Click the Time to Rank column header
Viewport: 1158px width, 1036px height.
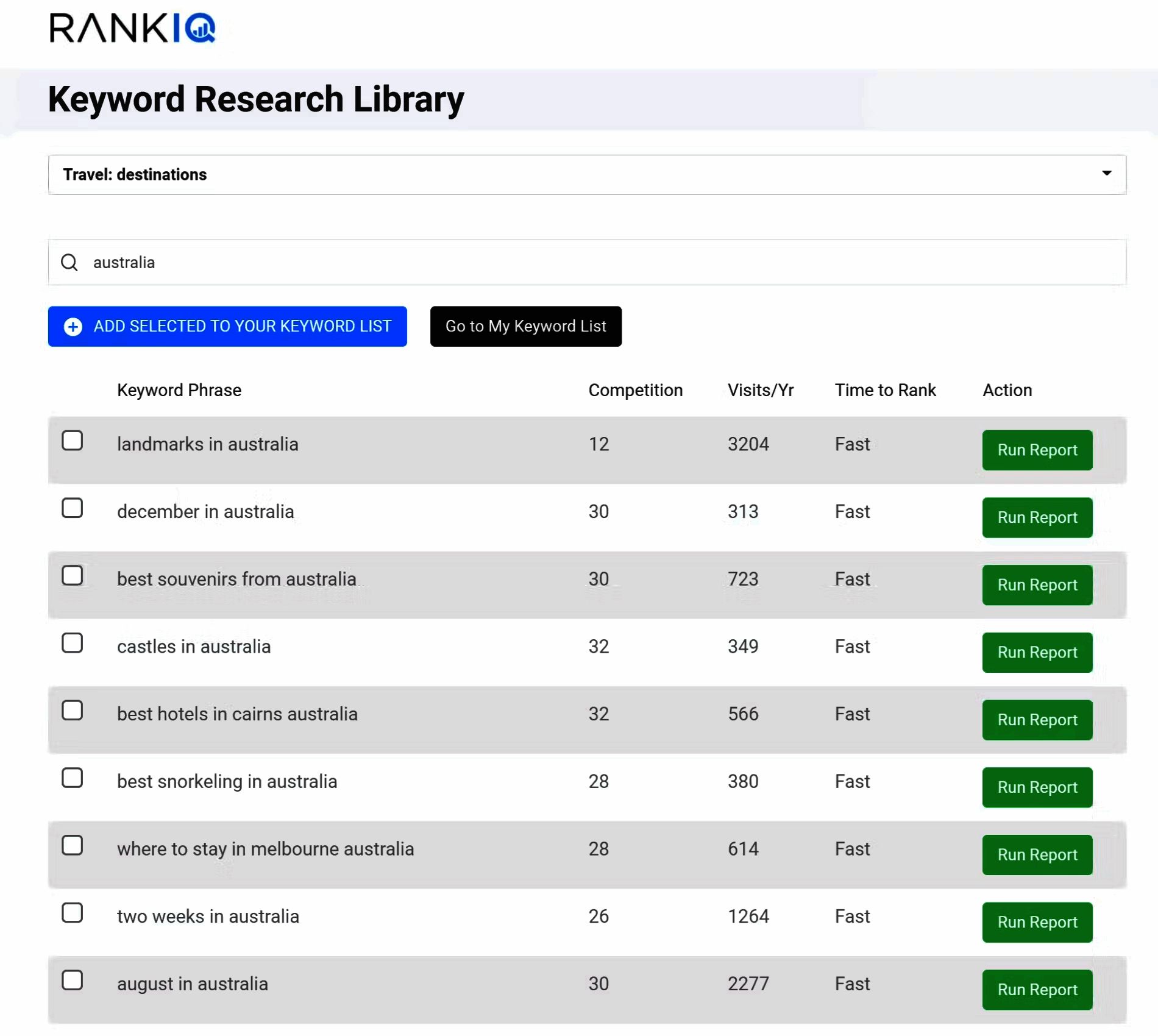(885, 390)
